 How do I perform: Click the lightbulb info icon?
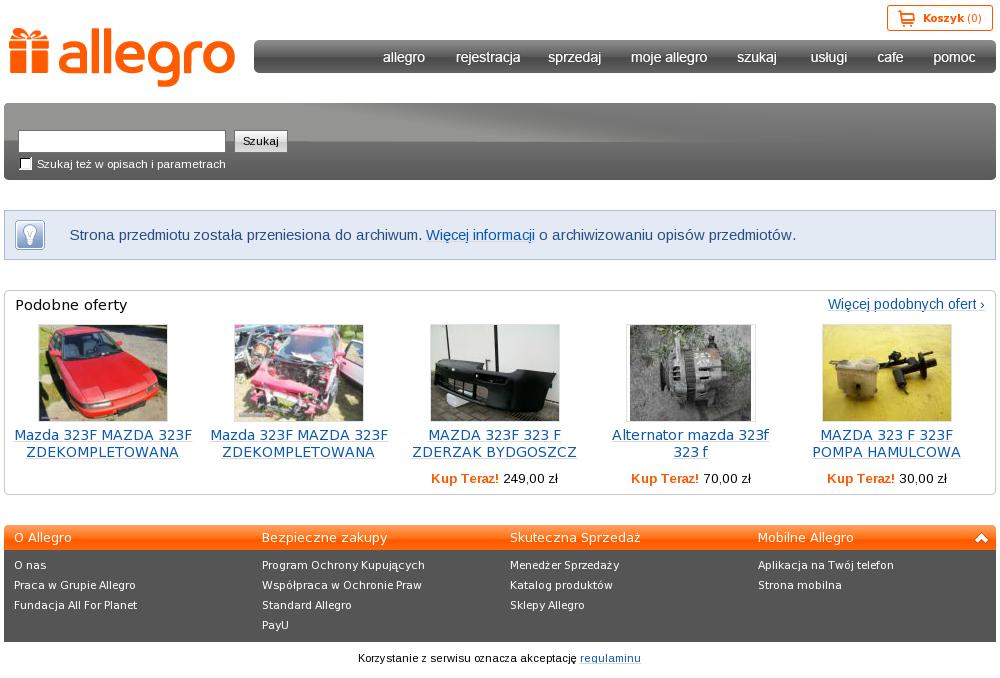(30, 235)
